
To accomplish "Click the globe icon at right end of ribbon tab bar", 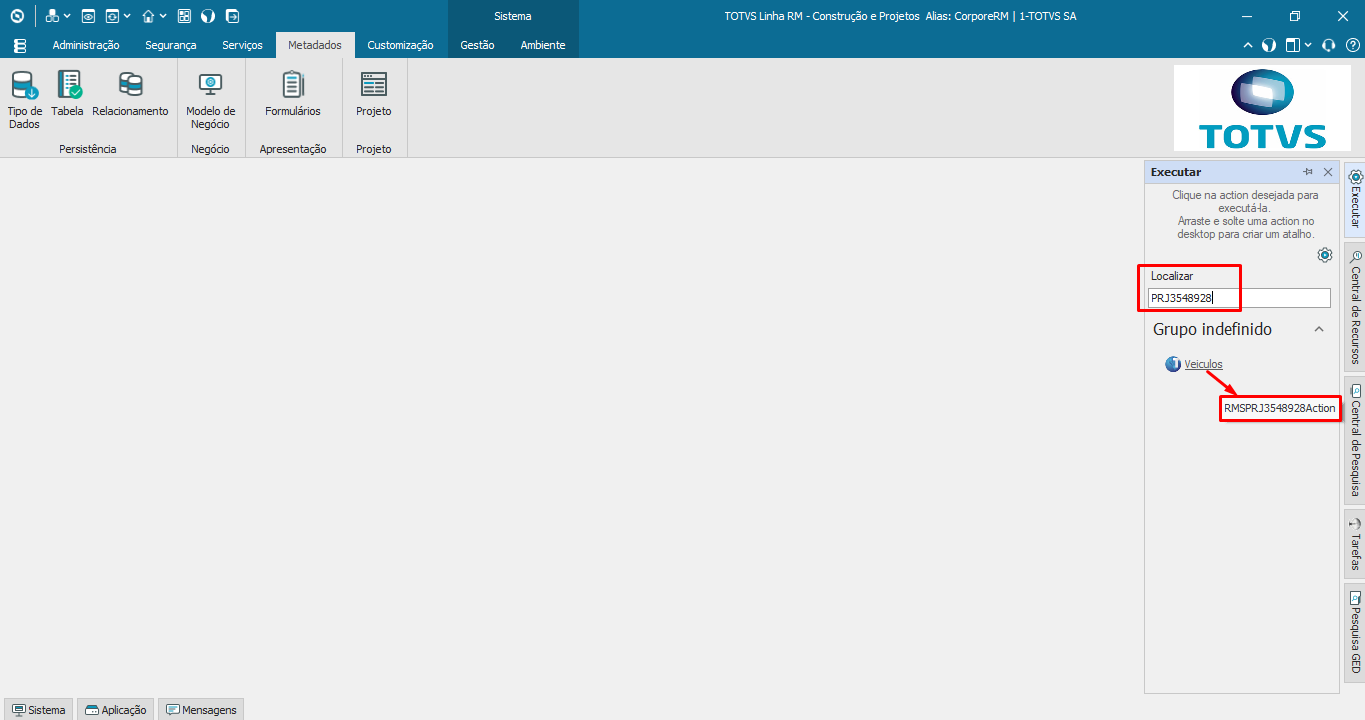I will (1268, 45).
